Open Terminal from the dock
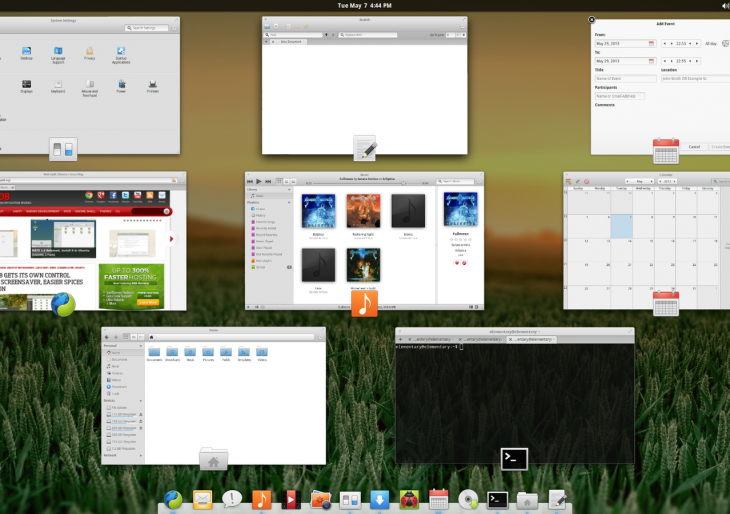 coord(497,499)
